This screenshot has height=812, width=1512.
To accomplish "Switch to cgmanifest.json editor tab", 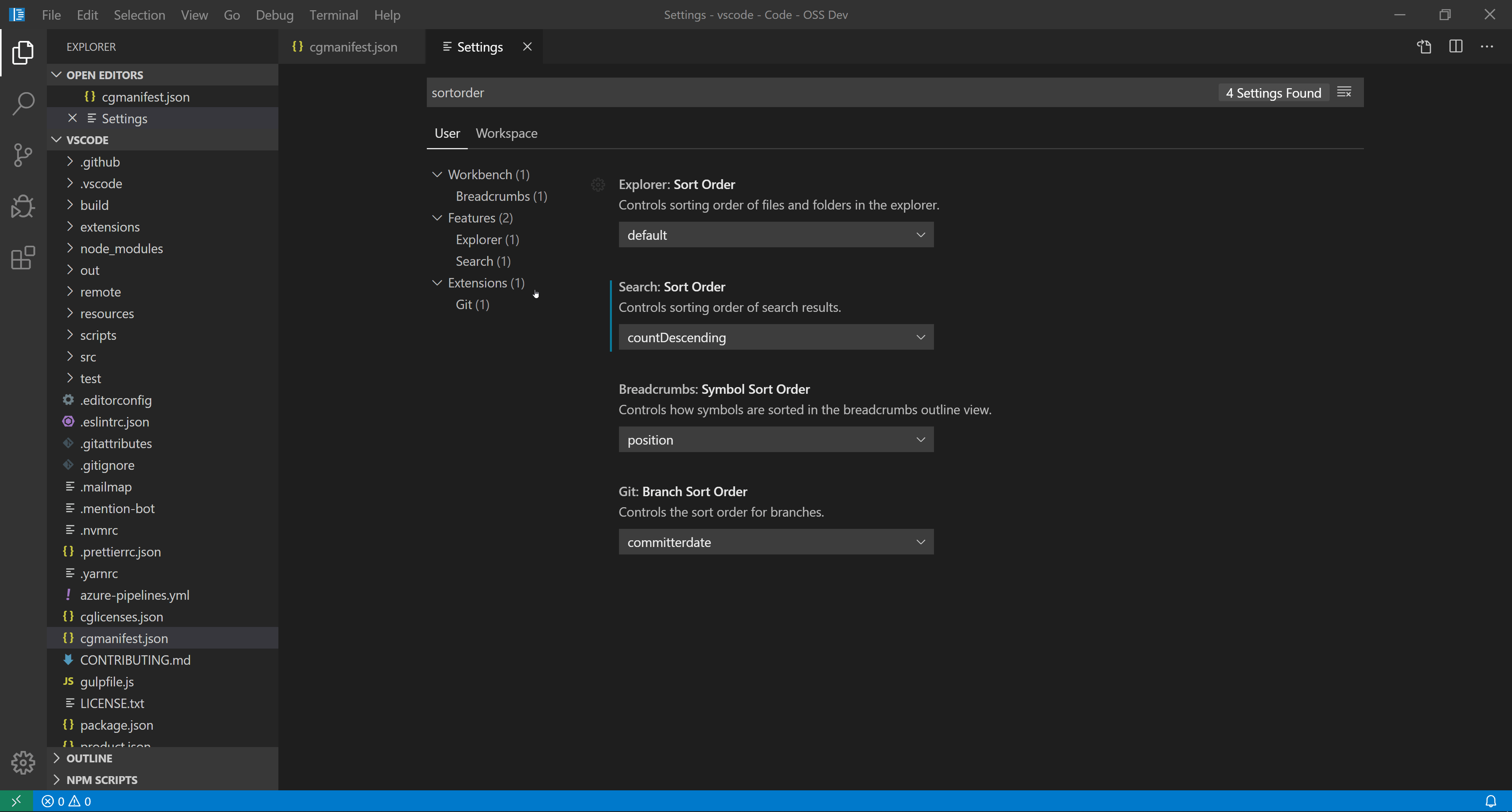I will tap(352, 47).
